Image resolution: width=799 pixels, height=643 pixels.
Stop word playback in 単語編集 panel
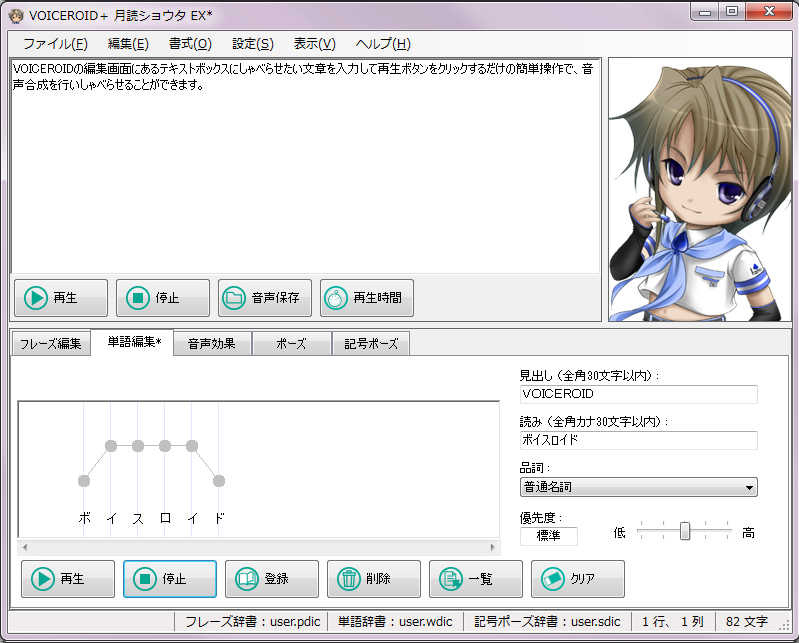point(170,579)
